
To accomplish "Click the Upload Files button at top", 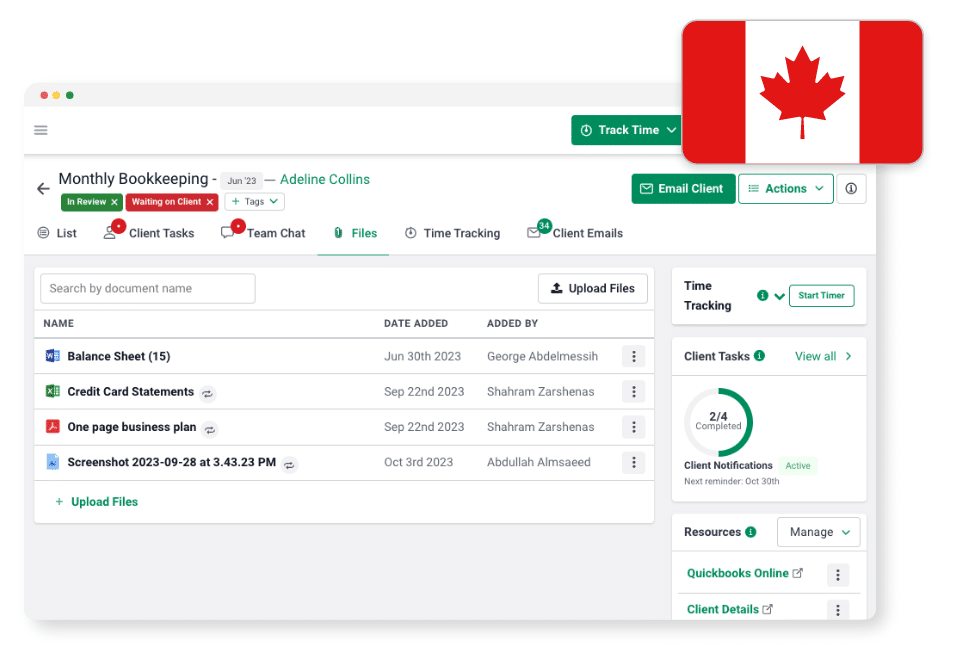I will (x=593, y=288).
